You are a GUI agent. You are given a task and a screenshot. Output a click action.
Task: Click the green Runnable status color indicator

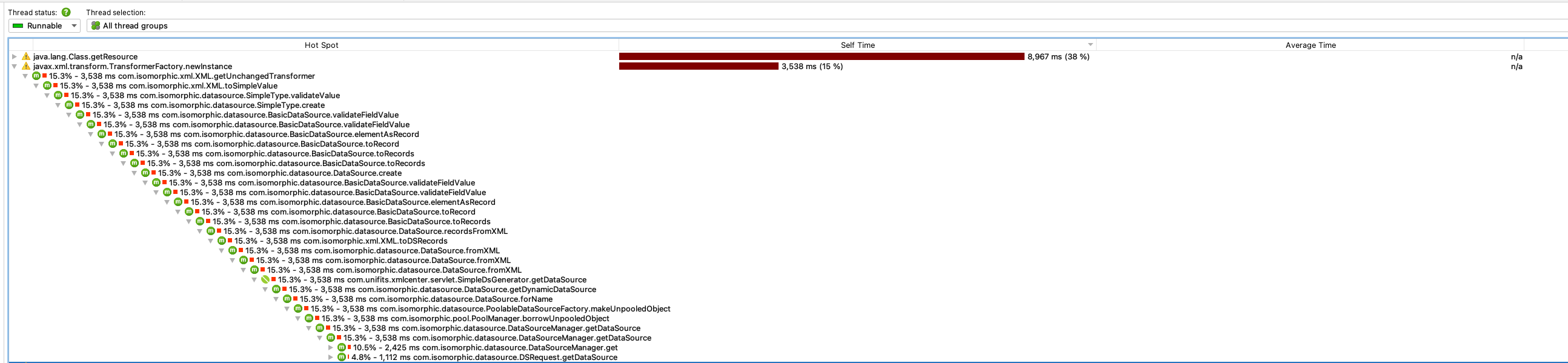click(x=18, y=25)
